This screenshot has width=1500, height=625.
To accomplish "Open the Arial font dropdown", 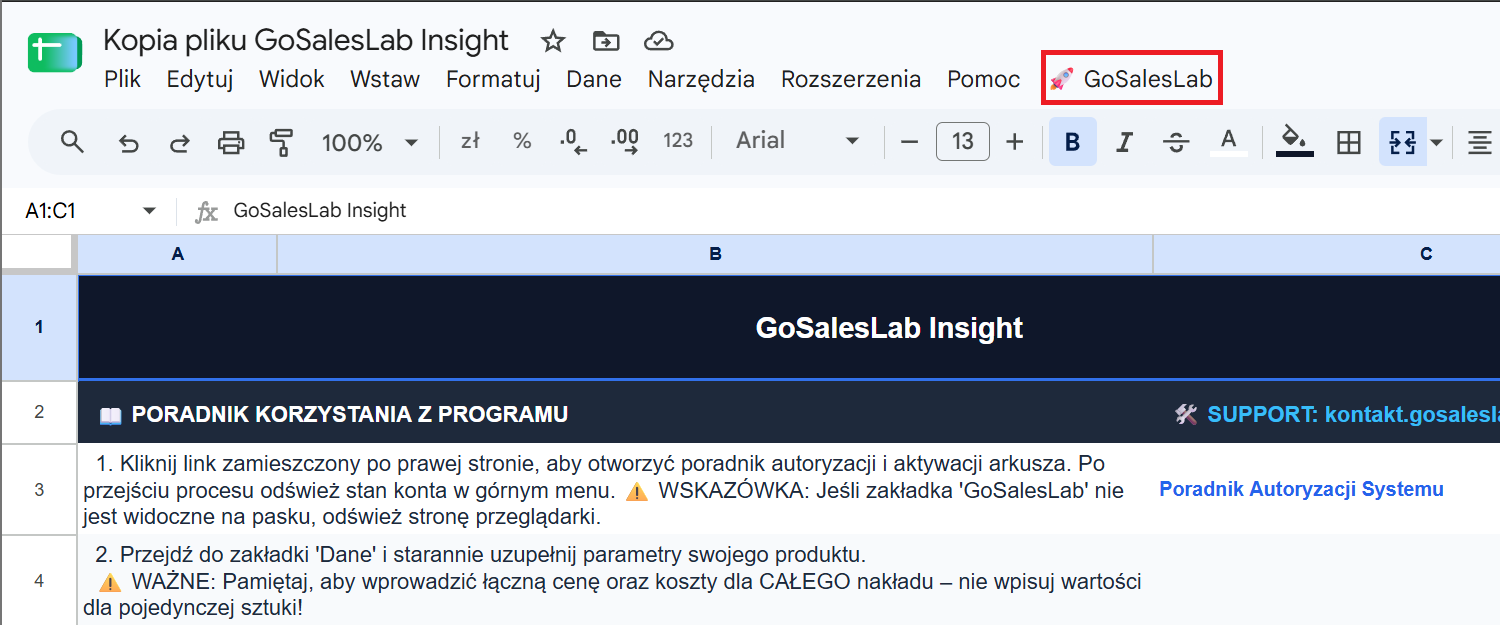I will [798, 141].
